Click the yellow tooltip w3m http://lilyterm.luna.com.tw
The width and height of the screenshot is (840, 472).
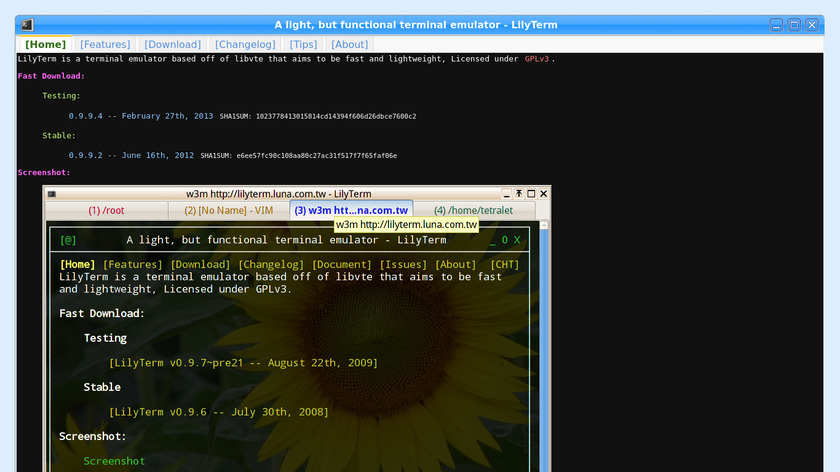(406, 225)
